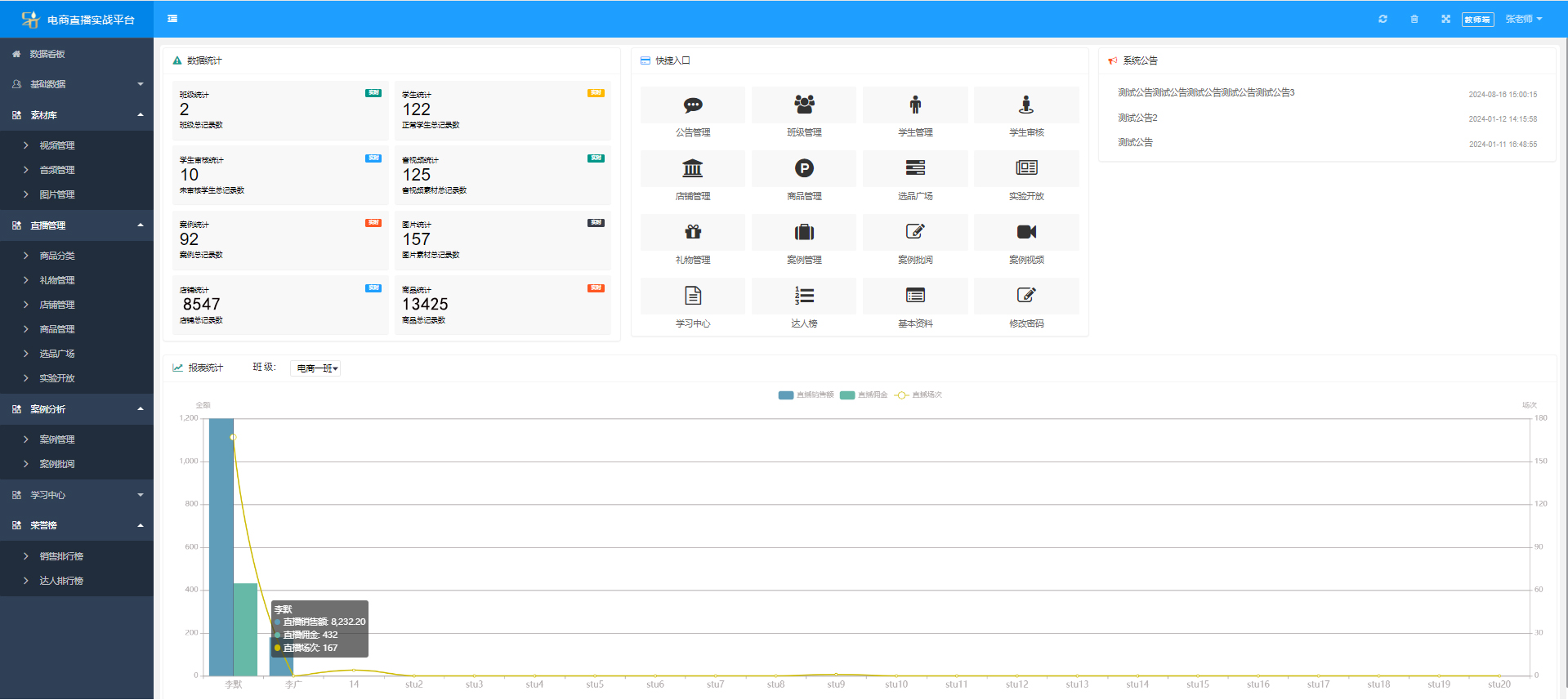Open the 张老师 user menu
1568x700 pixels.
tap(1523, 19)
